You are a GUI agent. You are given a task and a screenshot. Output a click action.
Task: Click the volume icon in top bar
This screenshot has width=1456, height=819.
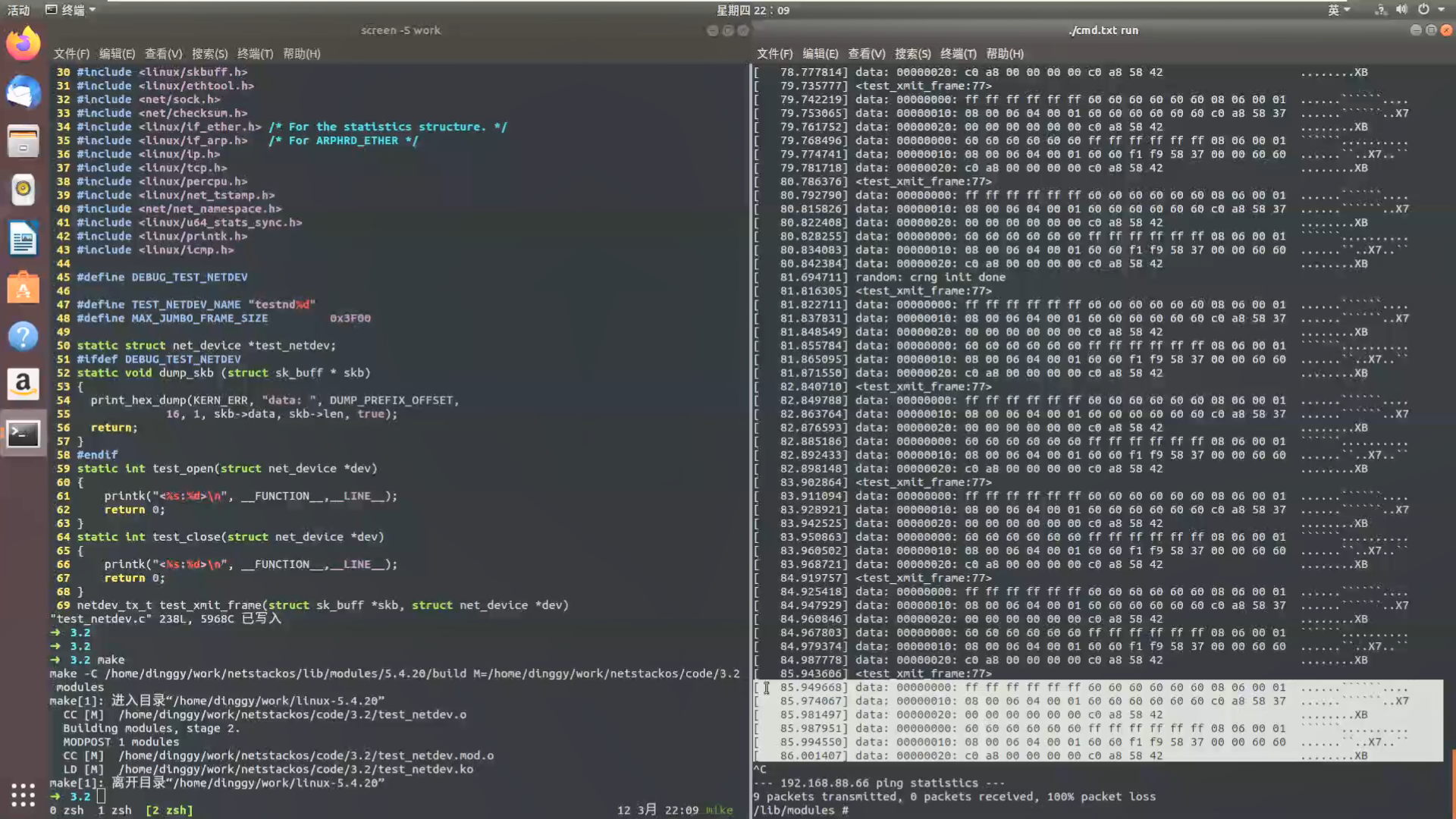(1401, 10)
